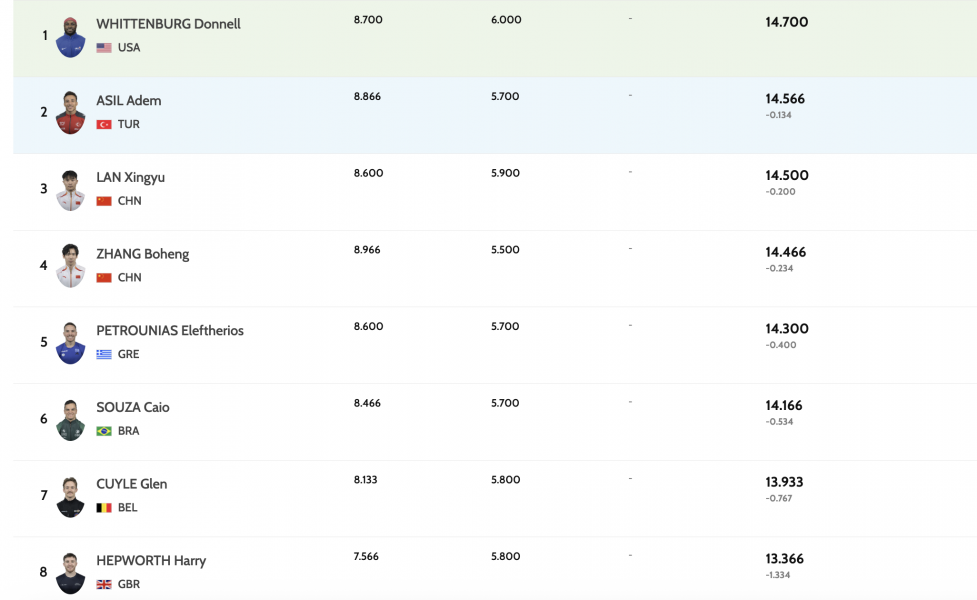Open LAN Xingyu athlete name link

130,177
